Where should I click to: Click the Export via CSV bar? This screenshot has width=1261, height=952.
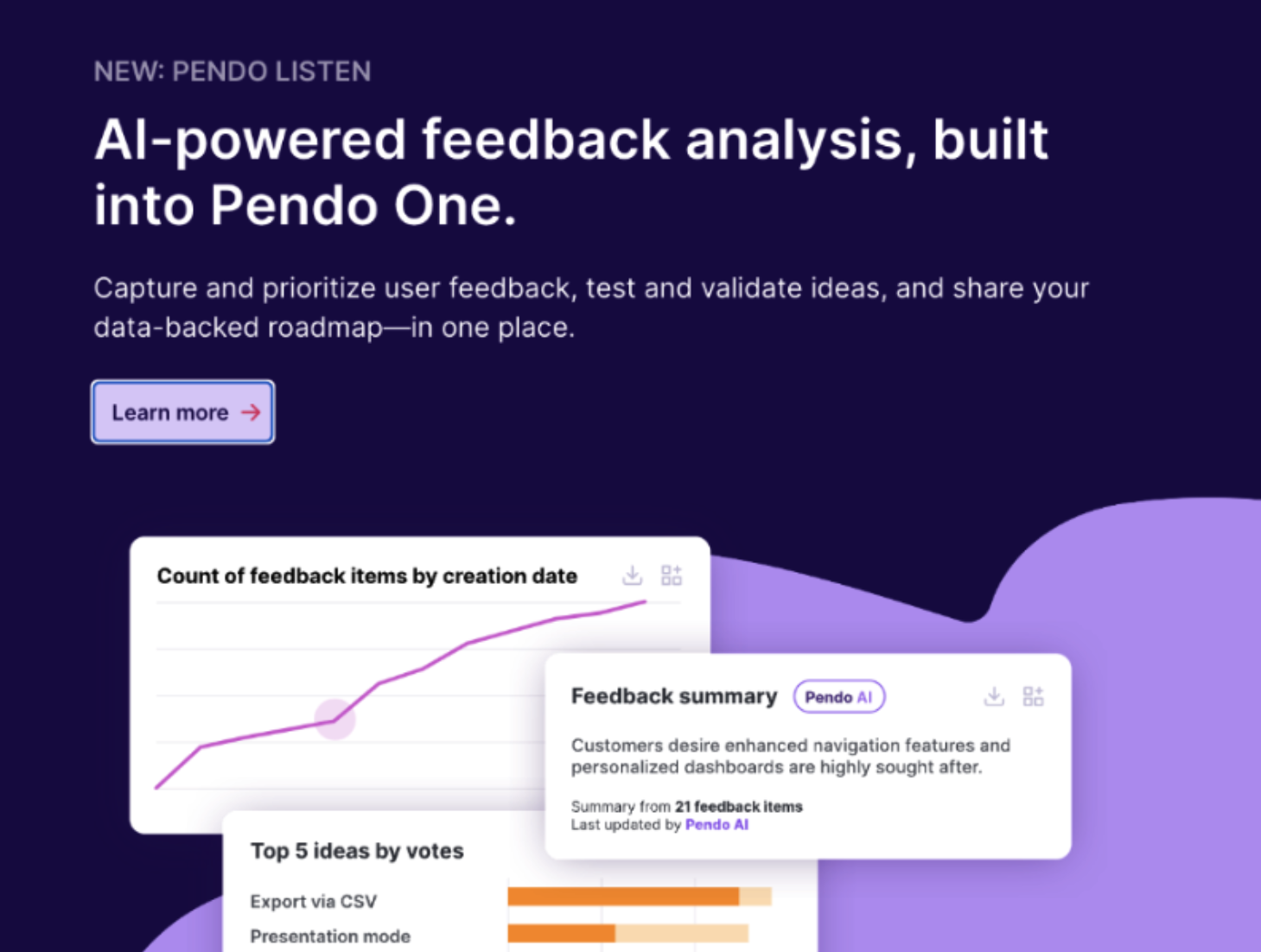(640, 897)
